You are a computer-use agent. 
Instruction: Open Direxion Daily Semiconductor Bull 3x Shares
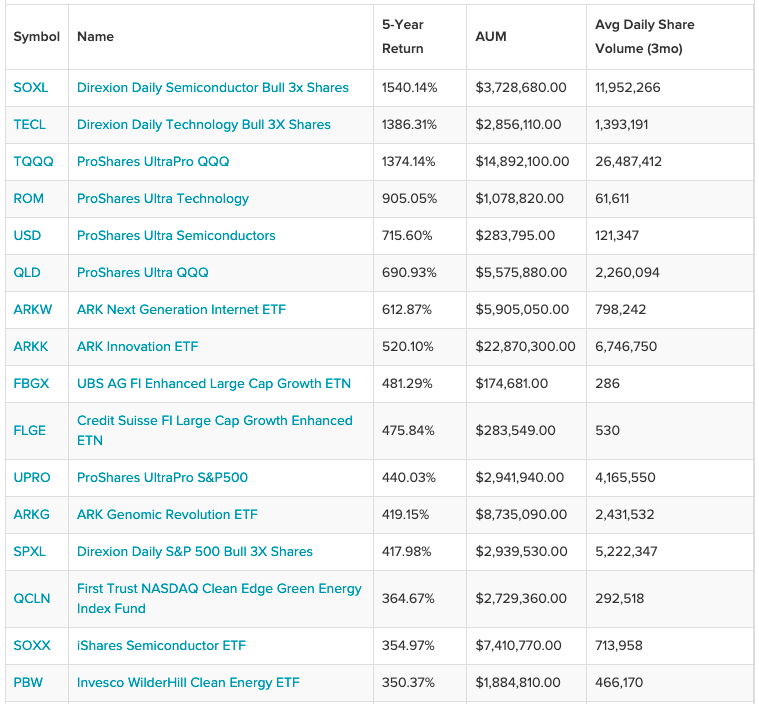coord(213,88)
